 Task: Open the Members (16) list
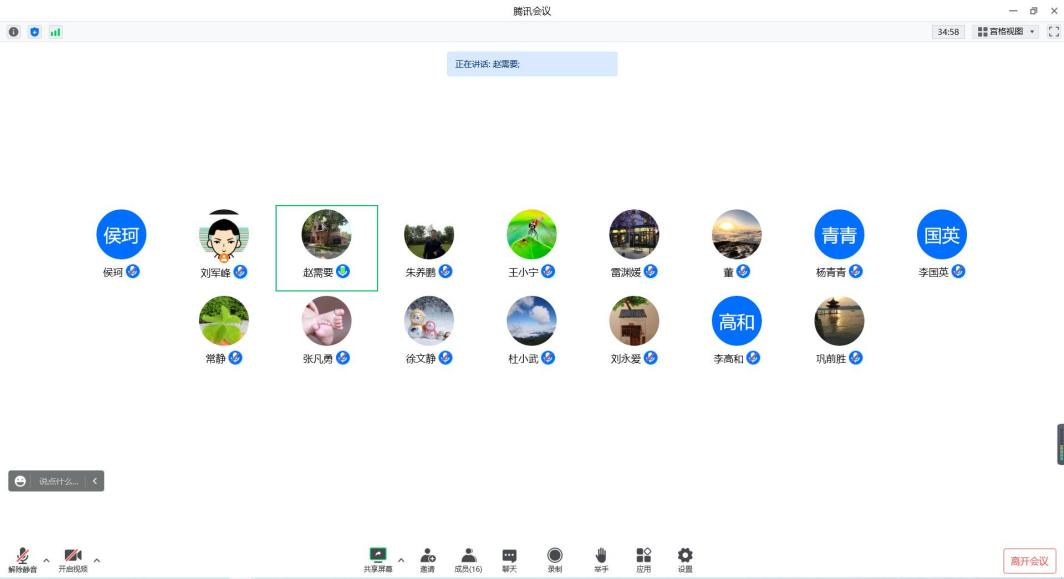468,559
